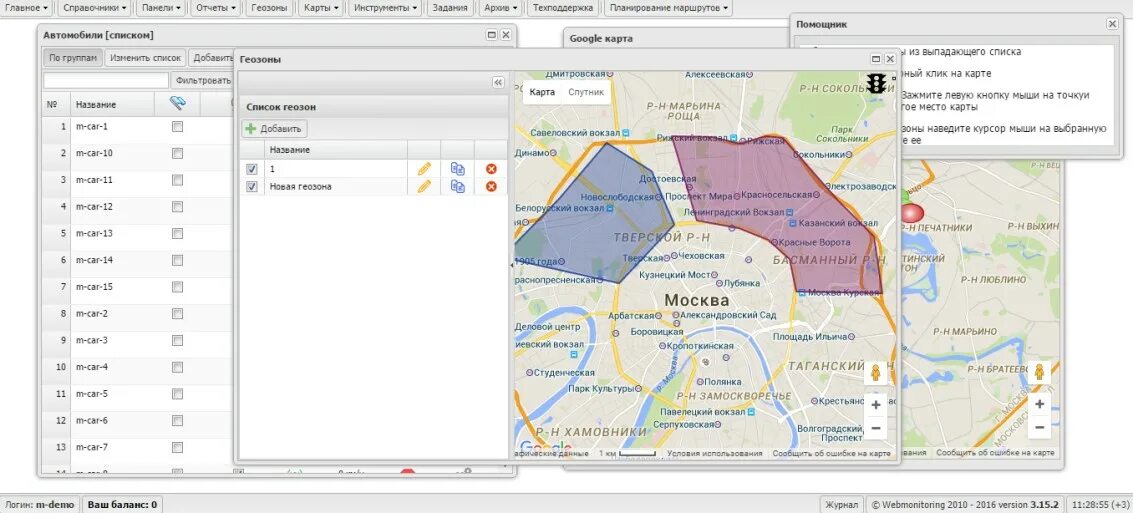Viewport: 1133px width, 513px height.
Task: Click the Изменить список button
Action: click(145, 58)
